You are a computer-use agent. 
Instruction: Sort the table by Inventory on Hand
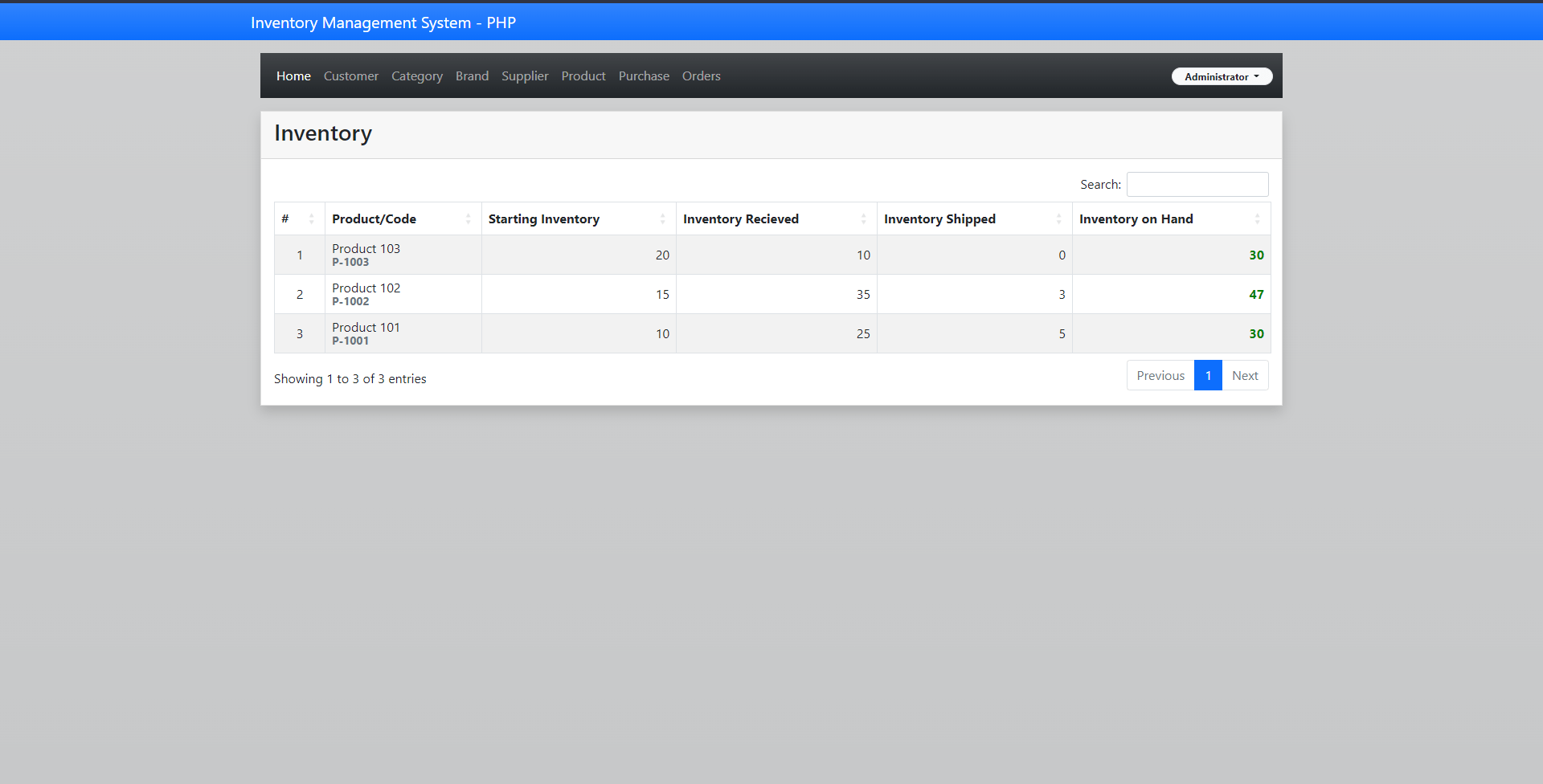pos(1136,218)
